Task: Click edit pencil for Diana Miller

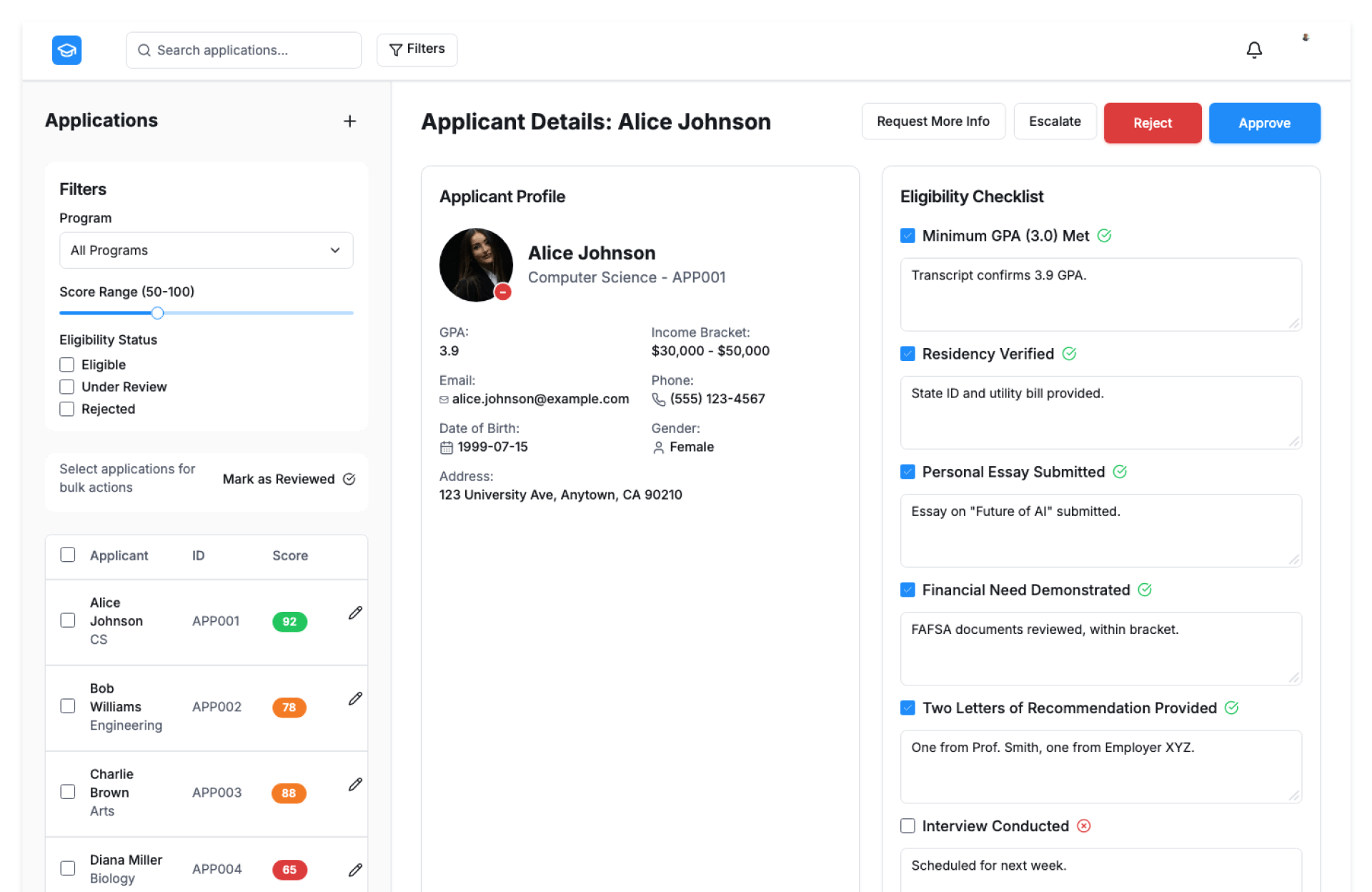Action: (x=355, y=870)
